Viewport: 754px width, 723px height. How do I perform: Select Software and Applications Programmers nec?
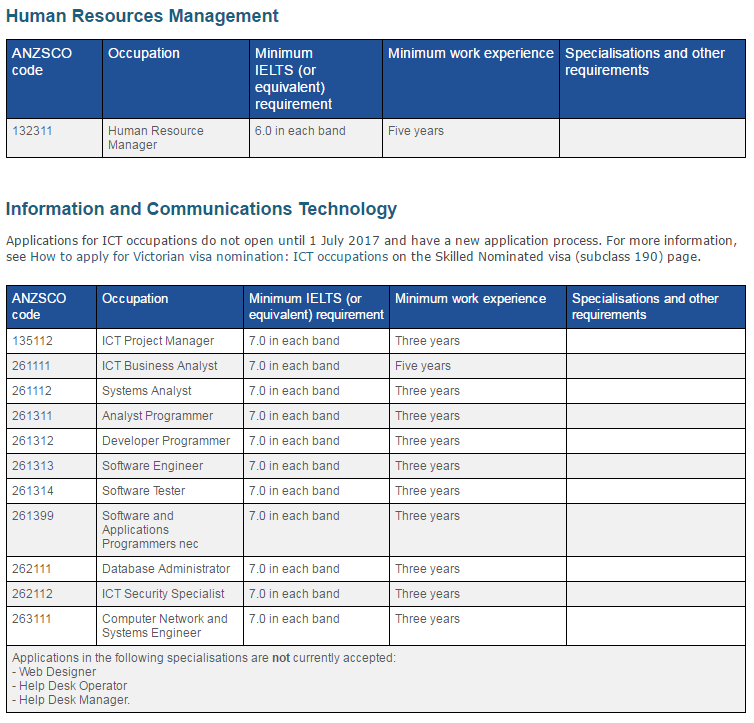(150, 530)
